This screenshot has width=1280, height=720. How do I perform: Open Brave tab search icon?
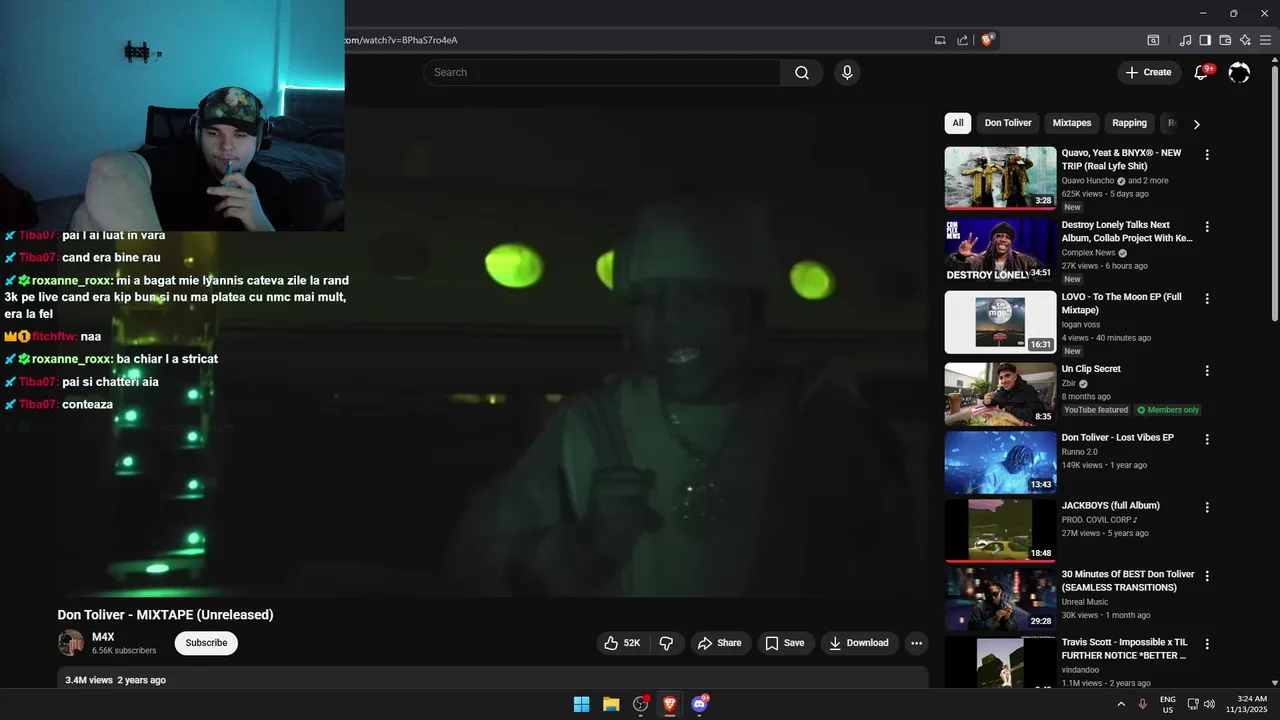(1153, 40)
